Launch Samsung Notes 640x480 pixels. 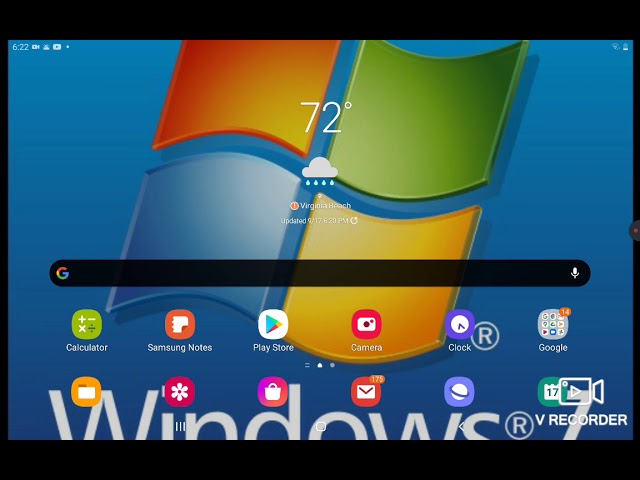(x=180, y=324)
